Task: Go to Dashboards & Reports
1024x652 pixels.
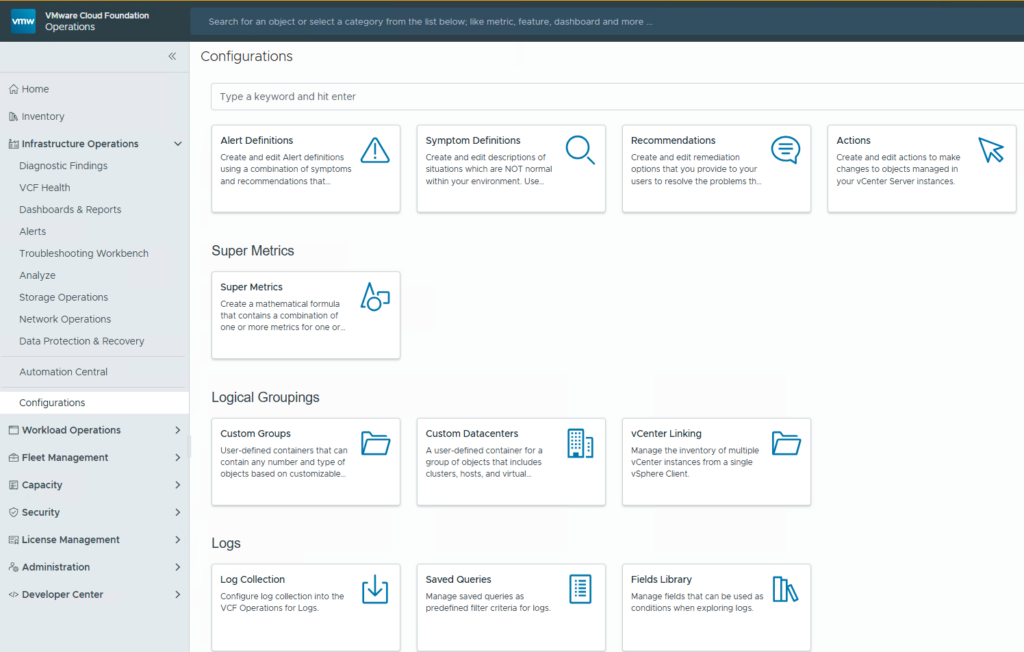Action: tap(70, 210)
